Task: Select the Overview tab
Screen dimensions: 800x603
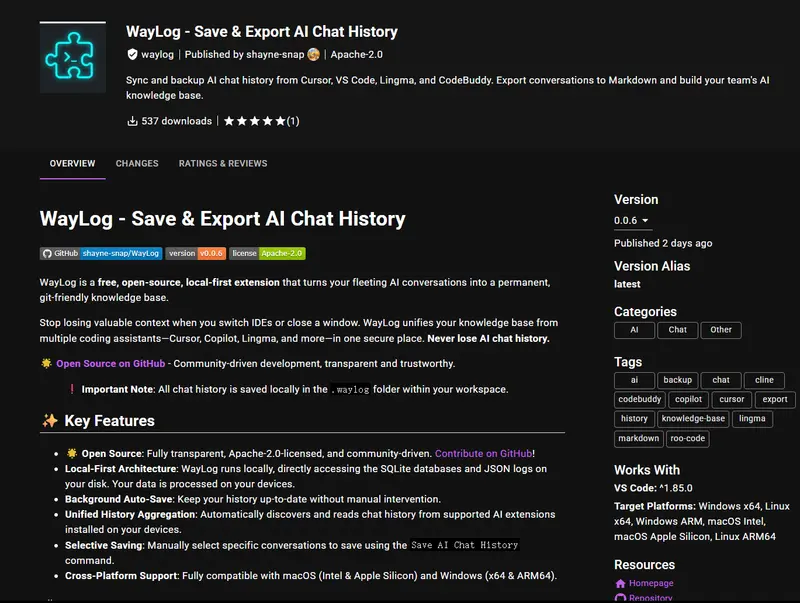Action: pyautogui.click(x=72, y=163)
